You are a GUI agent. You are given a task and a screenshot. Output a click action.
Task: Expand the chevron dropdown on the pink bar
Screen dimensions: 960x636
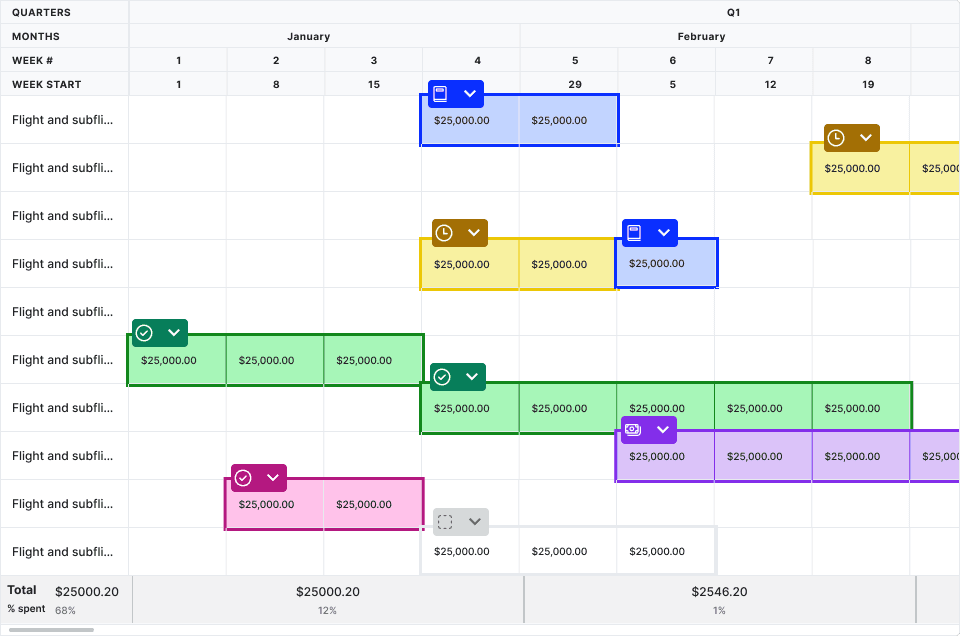(273, 477)
